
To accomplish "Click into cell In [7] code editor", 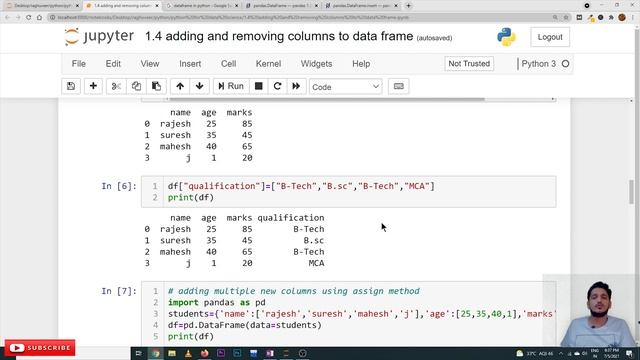I will [x=359, y=313].
